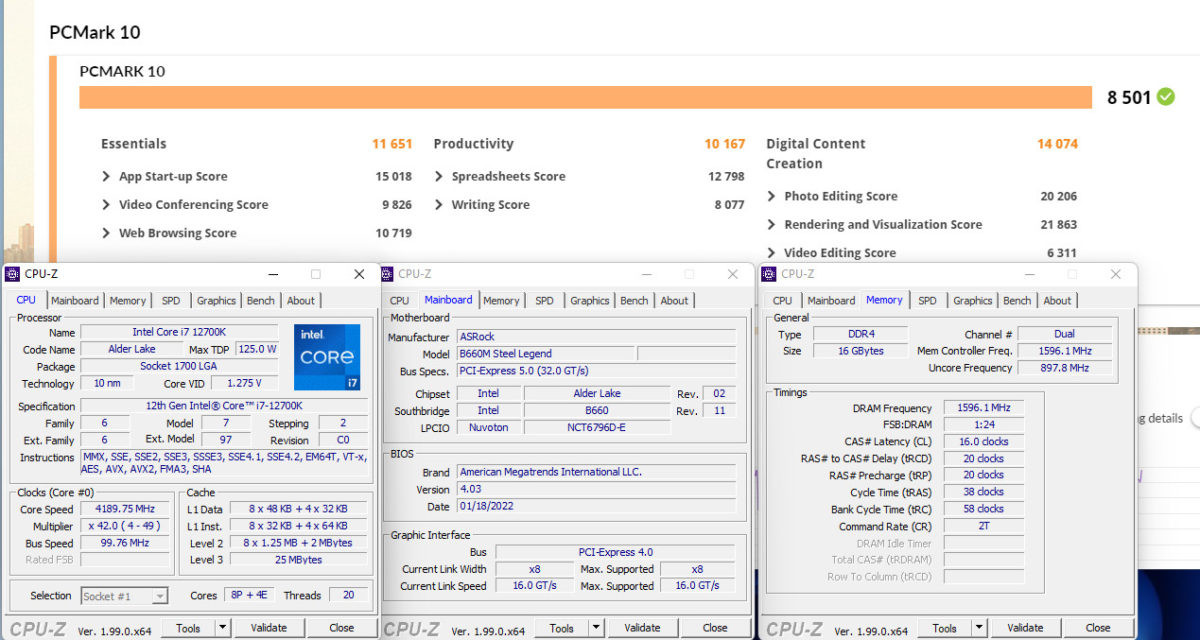1200x640 pixels.
Task: Click the Nuvoton LPCIO field
Action: click(x=488, y=428)
